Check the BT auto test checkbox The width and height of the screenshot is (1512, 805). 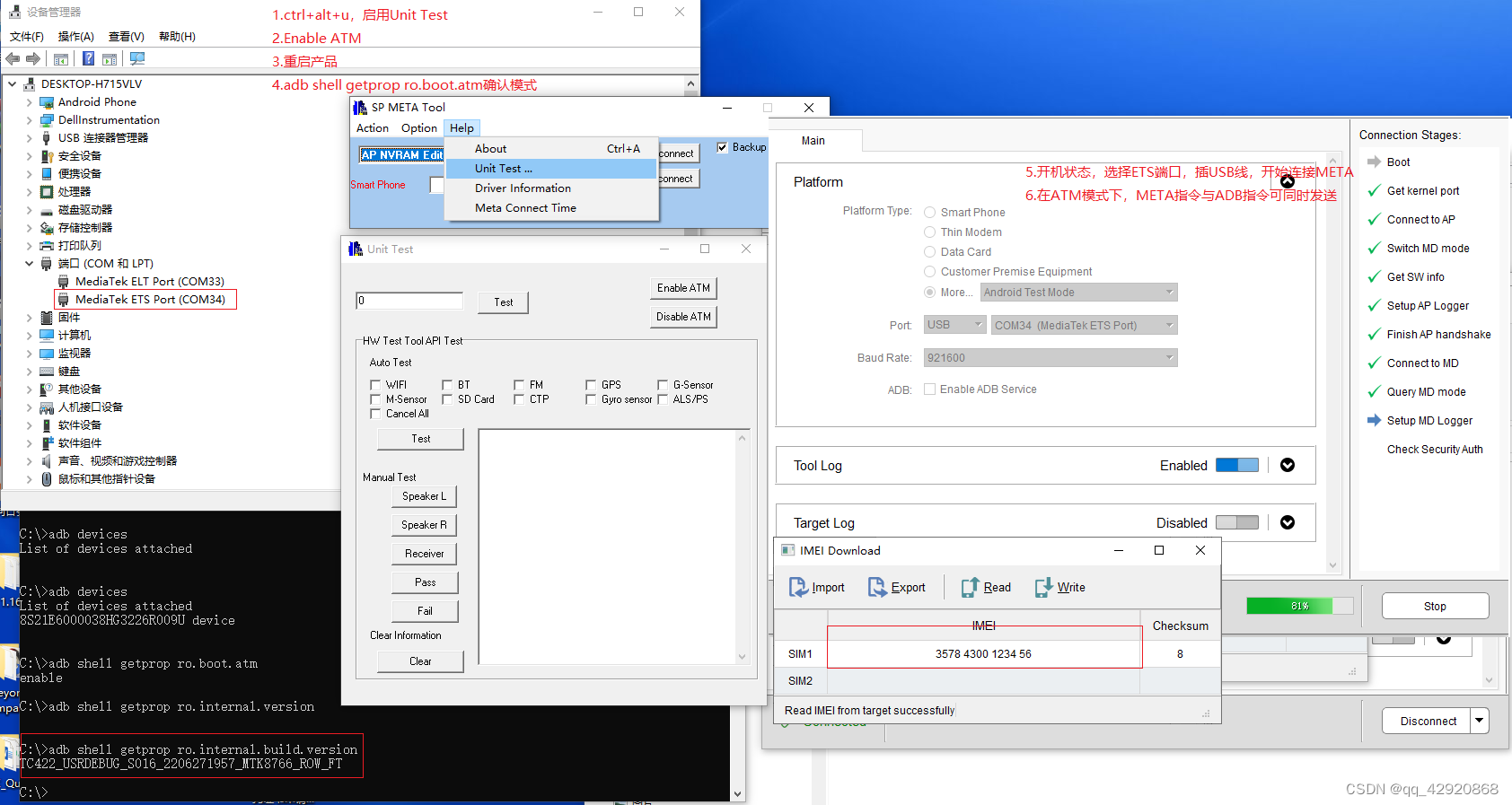[x=447, y=385]
